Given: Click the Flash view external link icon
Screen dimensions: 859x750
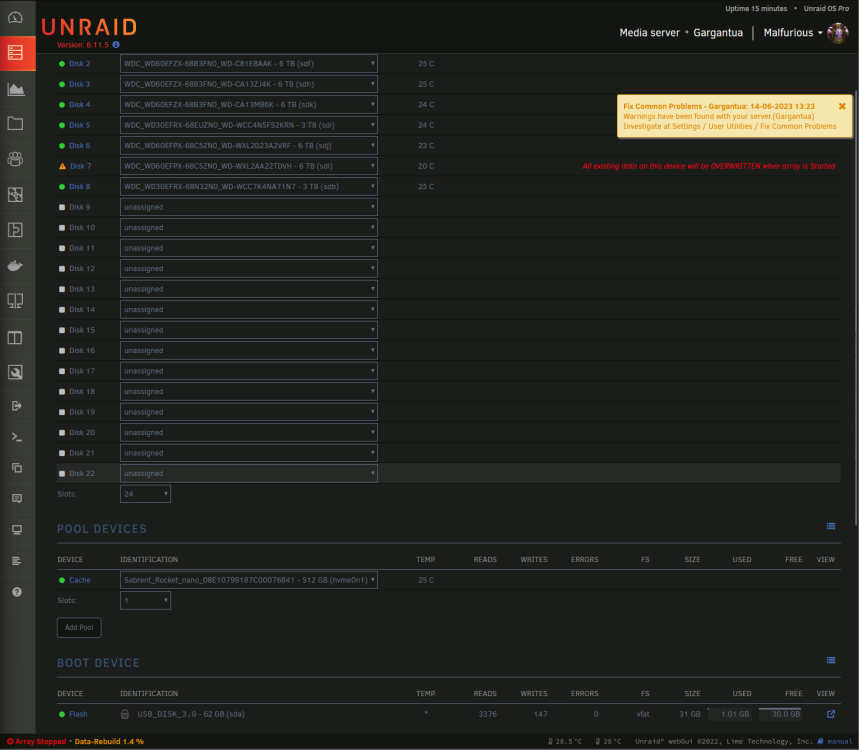Looking at the screenshot, I should pyautogui.click(x=831, y=714).
